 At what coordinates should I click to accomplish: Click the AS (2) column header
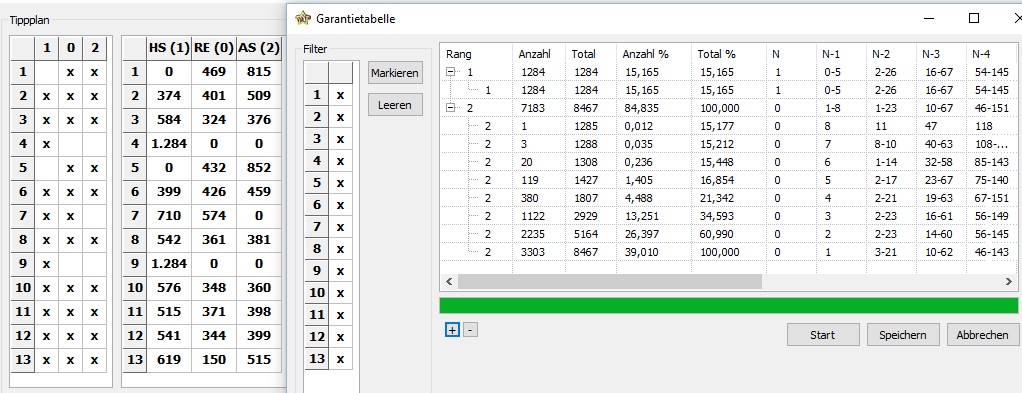[x=259, y=48]
